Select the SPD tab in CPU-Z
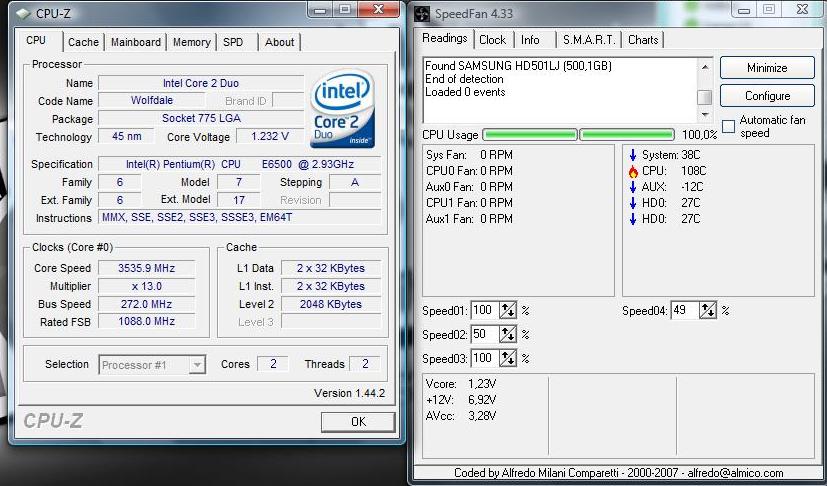 coord(233,42)
